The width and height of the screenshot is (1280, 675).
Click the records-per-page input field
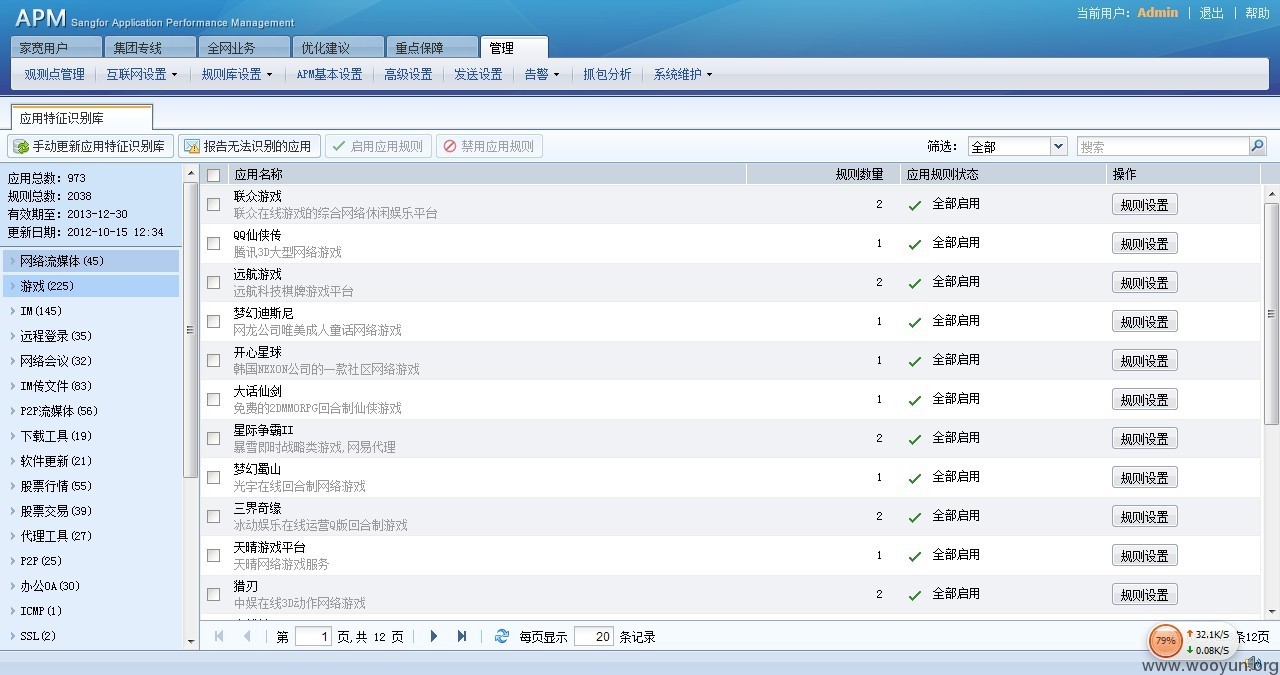click(x=594, y=636)
